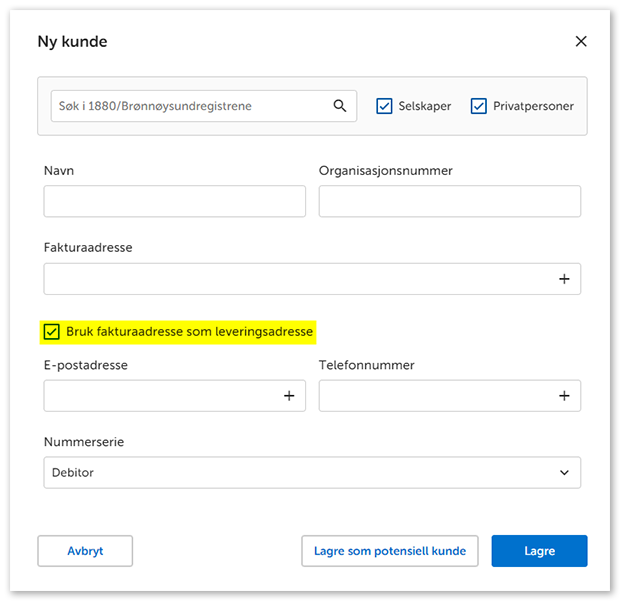Open the Nummerserie Debitor dropdown

coord(300,472)
